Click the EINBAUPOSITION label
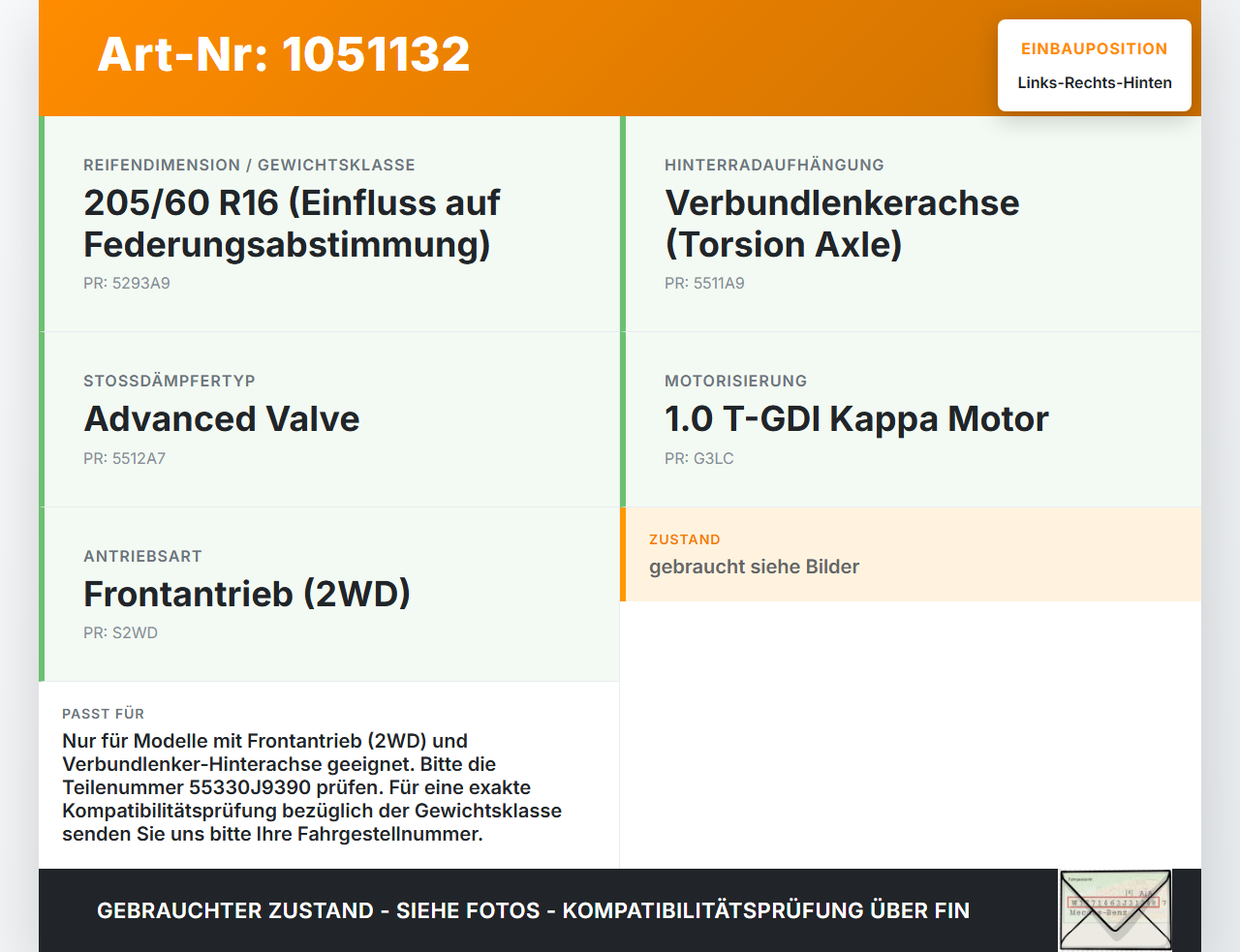The width and height of the screenshot is (1240, 952). click(x=1094, y=49)
